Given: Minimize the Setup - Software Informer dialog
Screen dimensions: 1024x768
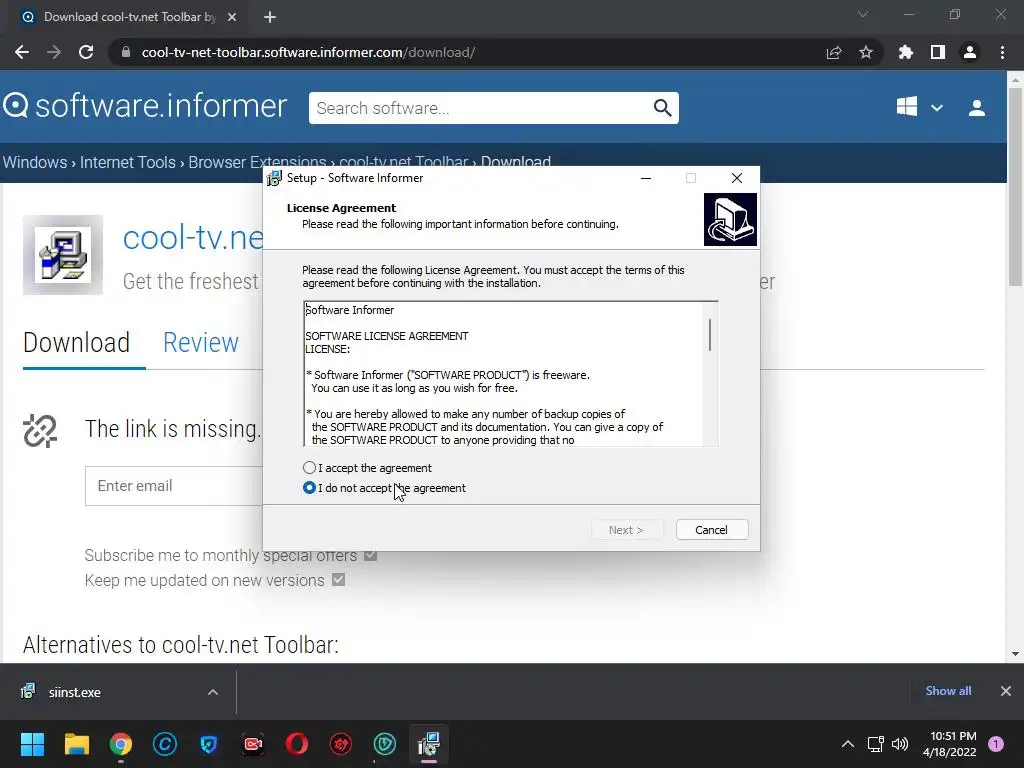Looking at the screenshot, I should [x=646, y=178].
